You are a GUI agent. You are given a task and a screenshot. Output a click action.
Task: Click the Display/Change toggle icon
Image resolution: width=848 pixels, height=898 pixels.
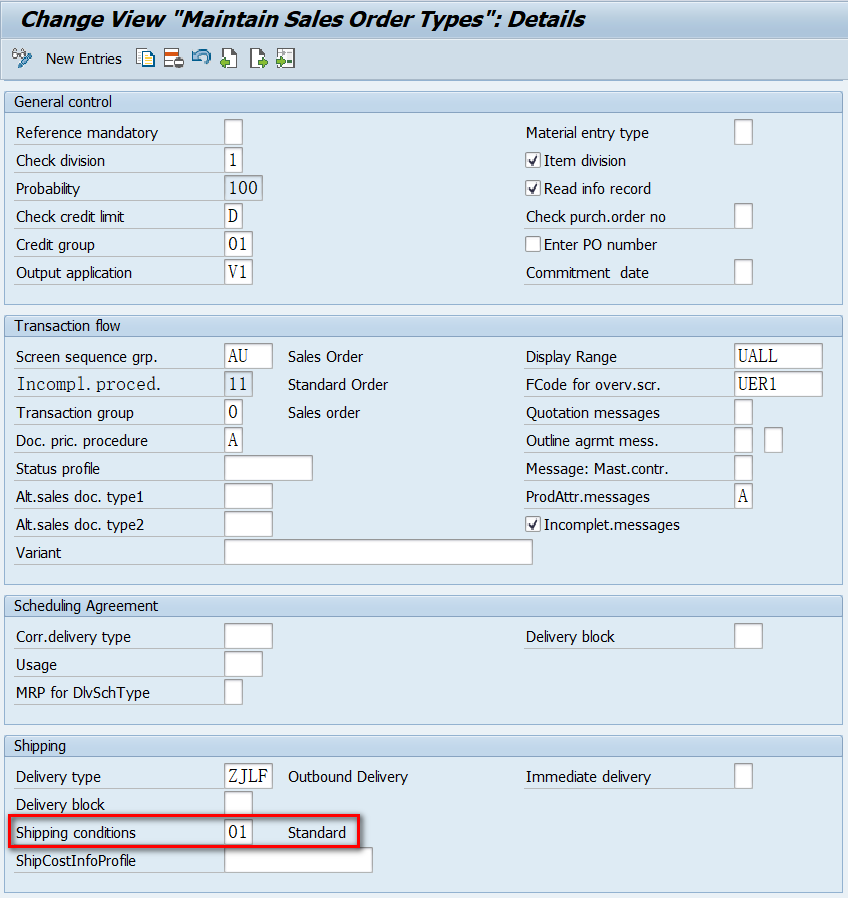pos(21,58)
